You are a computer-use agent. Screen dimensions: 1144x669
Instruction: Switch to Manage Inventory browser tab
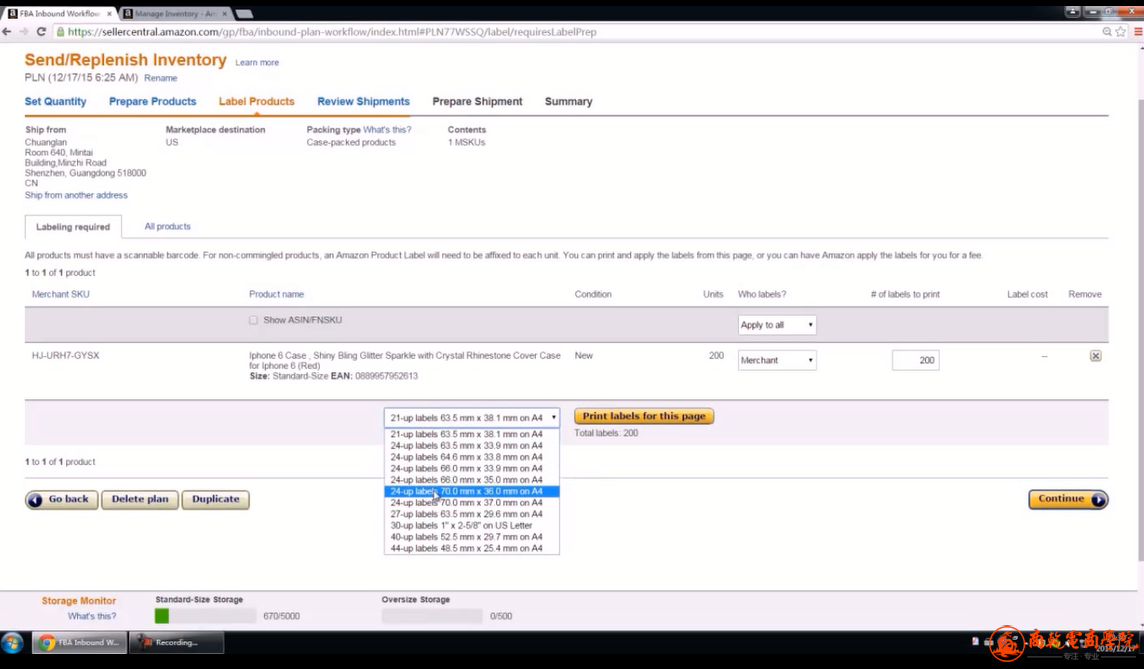(x=174, y=14)
